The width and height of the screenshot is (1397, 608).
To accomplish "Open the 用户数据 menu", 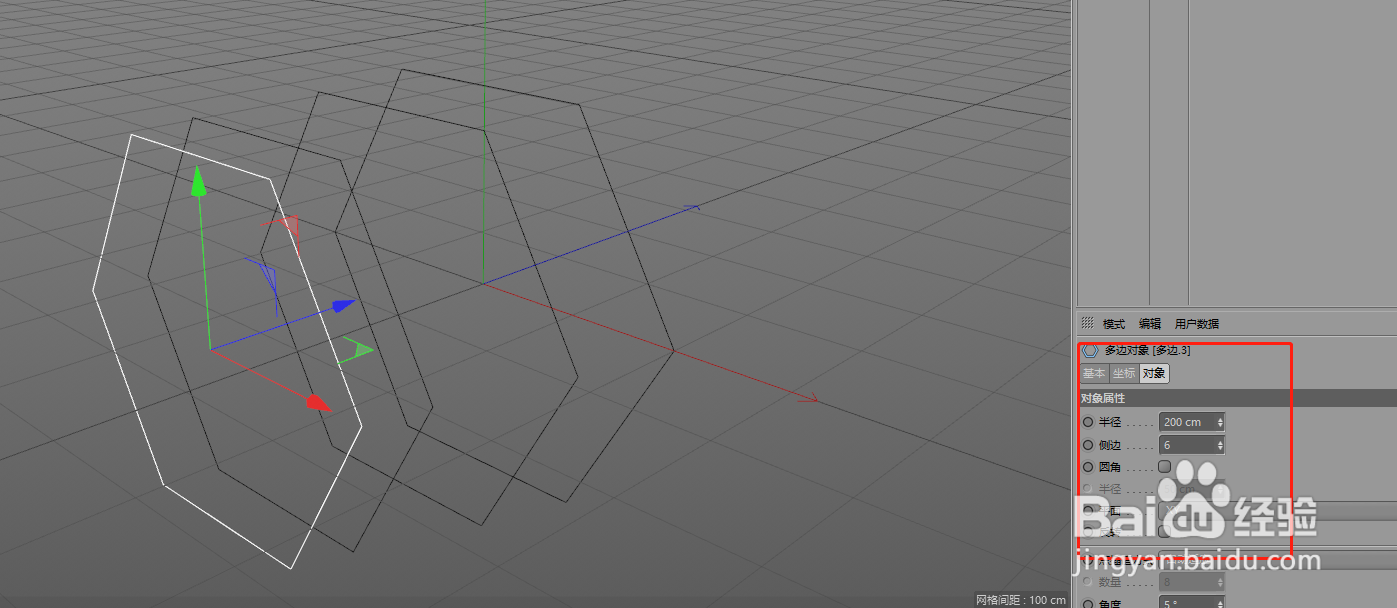I will [1197, 324].
